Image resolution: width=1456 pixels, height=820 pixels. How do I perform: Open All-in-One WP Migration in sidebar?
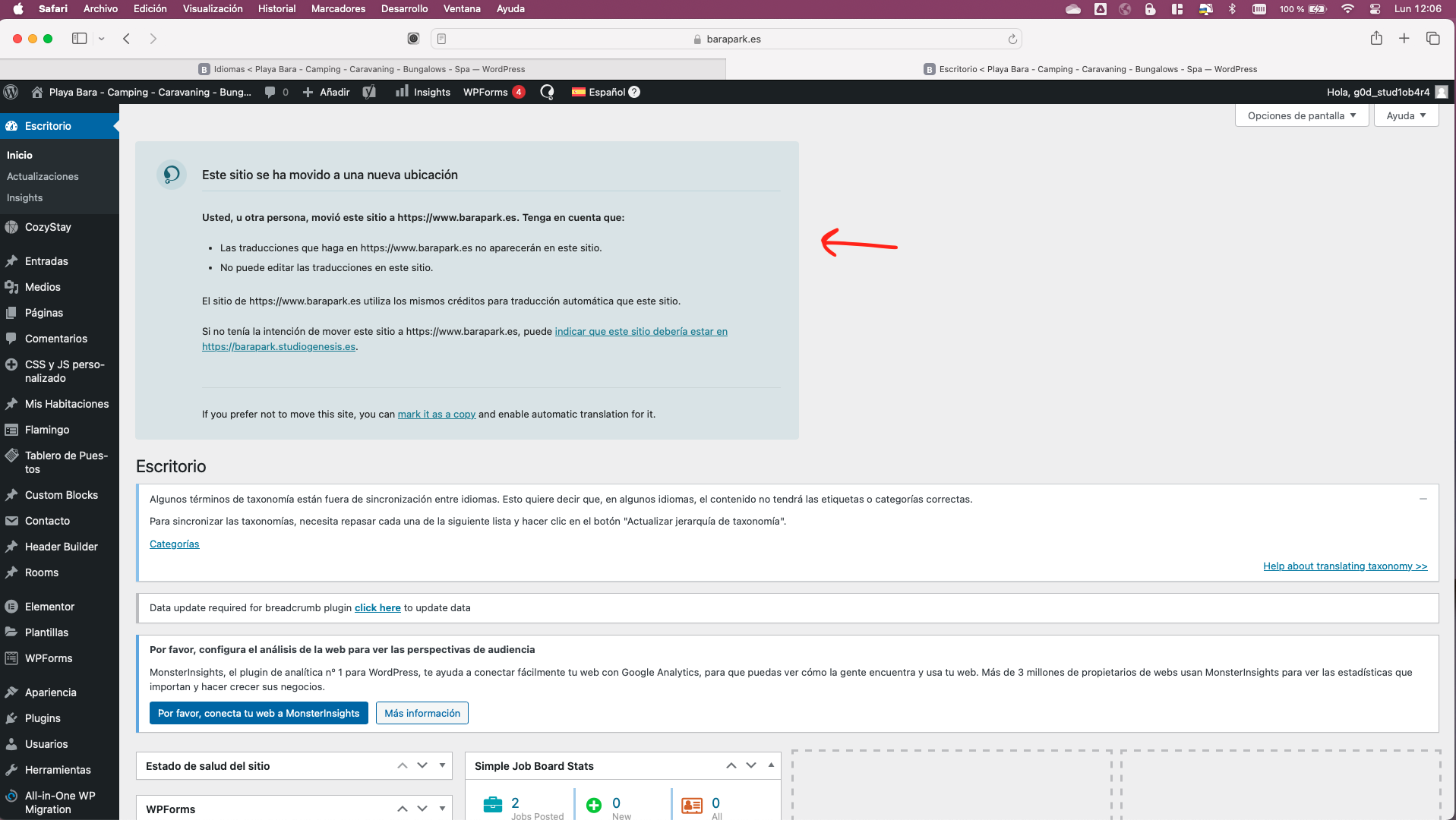point(59,802)
